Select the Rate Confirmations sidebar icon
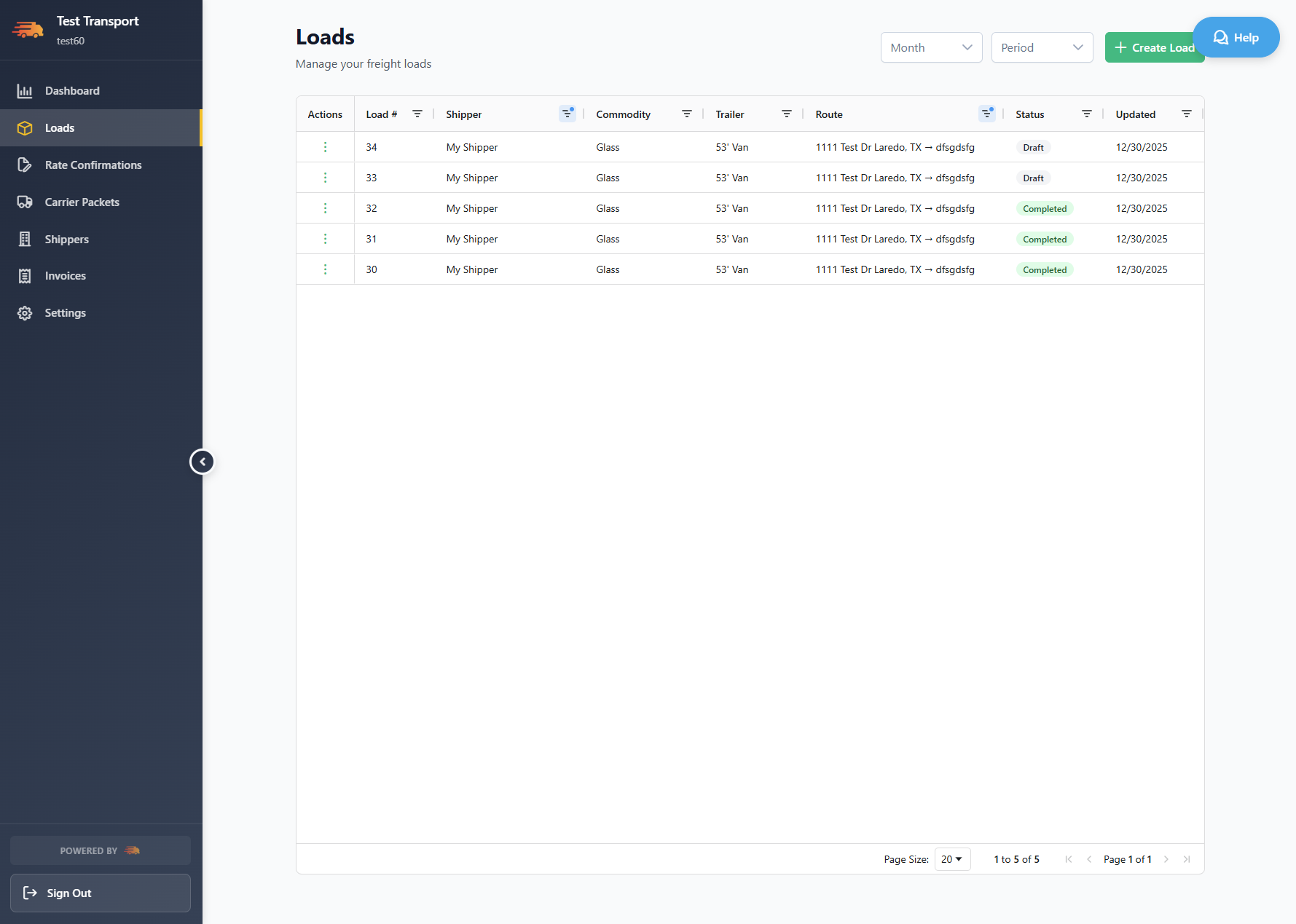 point(25,165)
